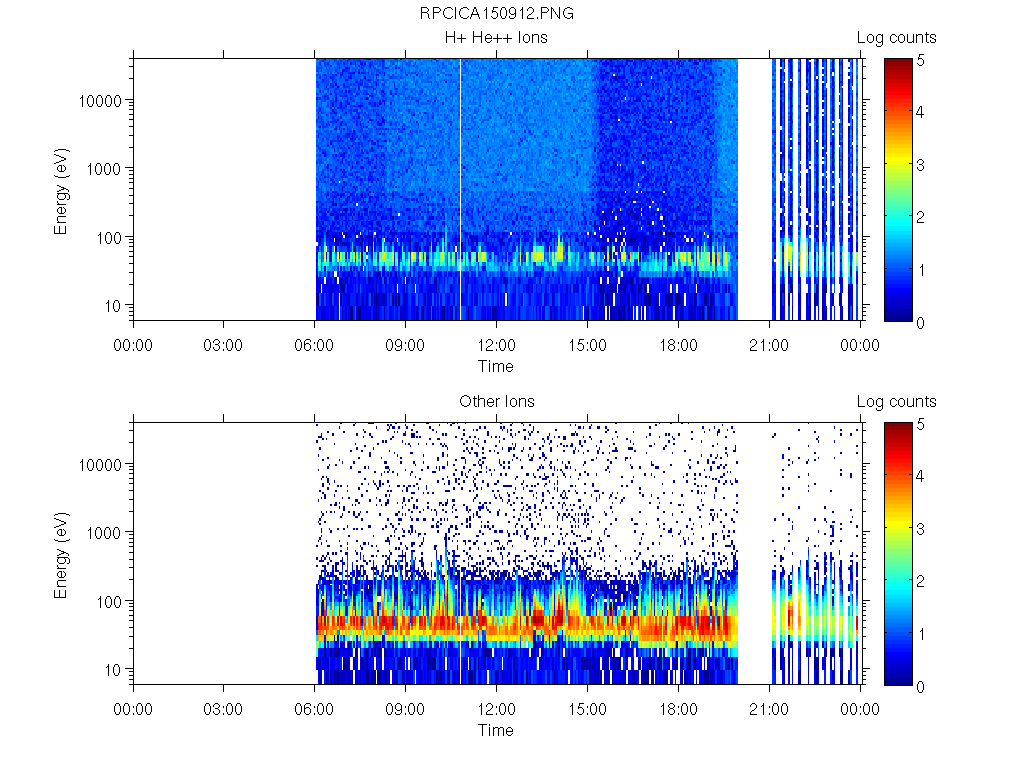Click the 21:00 tick label in the bottom panel
1024x768 pixels.
(x=769, y=709)
